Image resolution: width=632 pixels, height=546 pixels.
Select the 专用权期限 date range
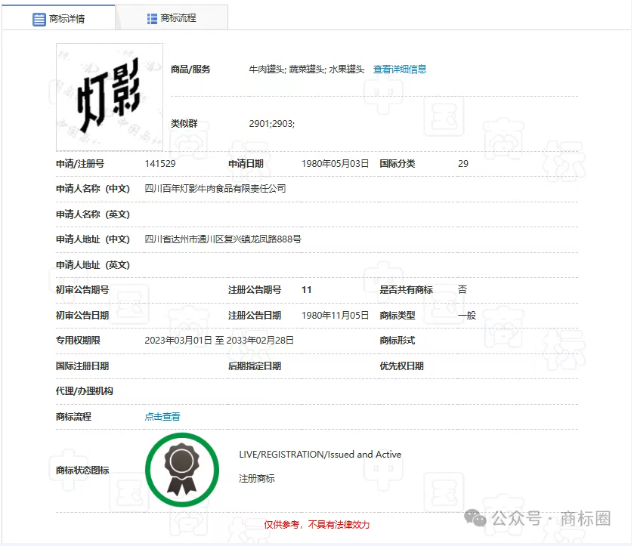pyautogui.click(x=219, y=340)
